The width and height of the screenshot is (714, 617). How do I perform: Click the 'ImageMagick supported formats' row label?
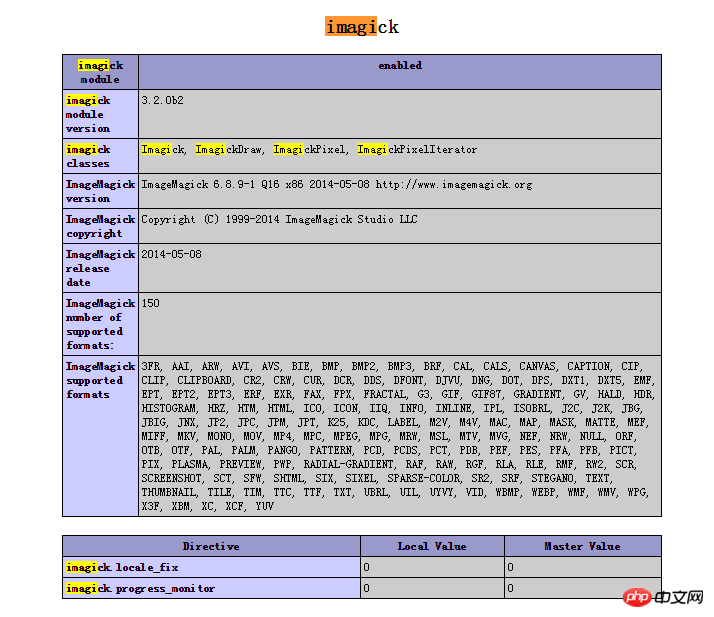coord(100,380)
